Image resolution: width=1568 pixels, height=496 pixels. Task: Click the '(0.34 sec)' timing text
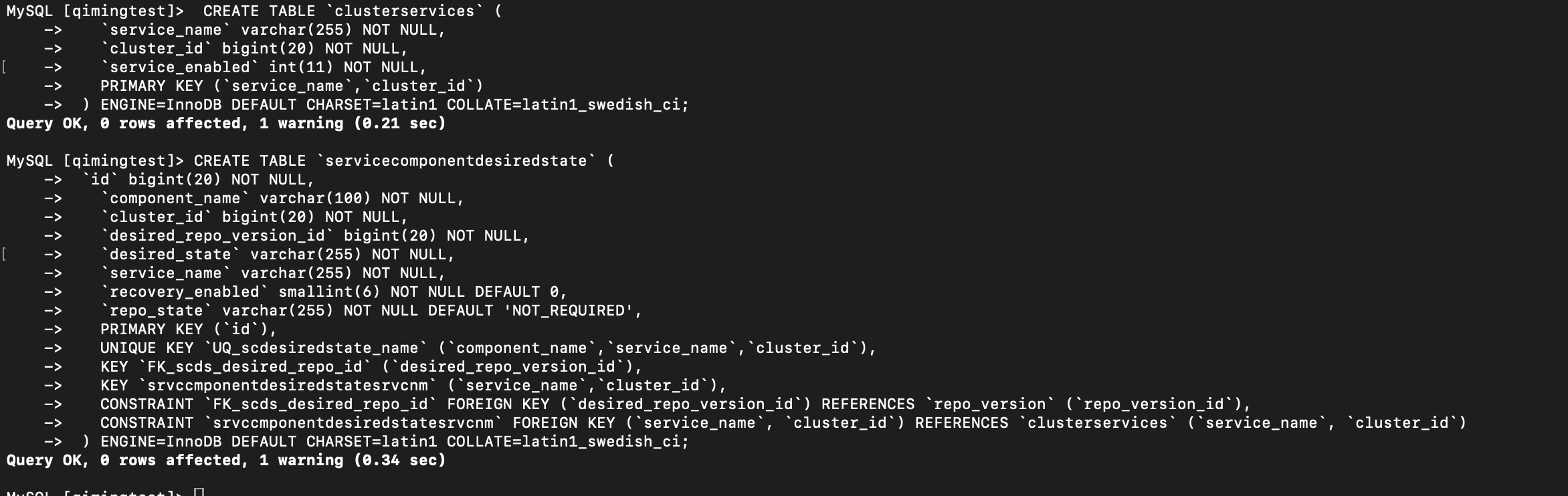(399, 461)
